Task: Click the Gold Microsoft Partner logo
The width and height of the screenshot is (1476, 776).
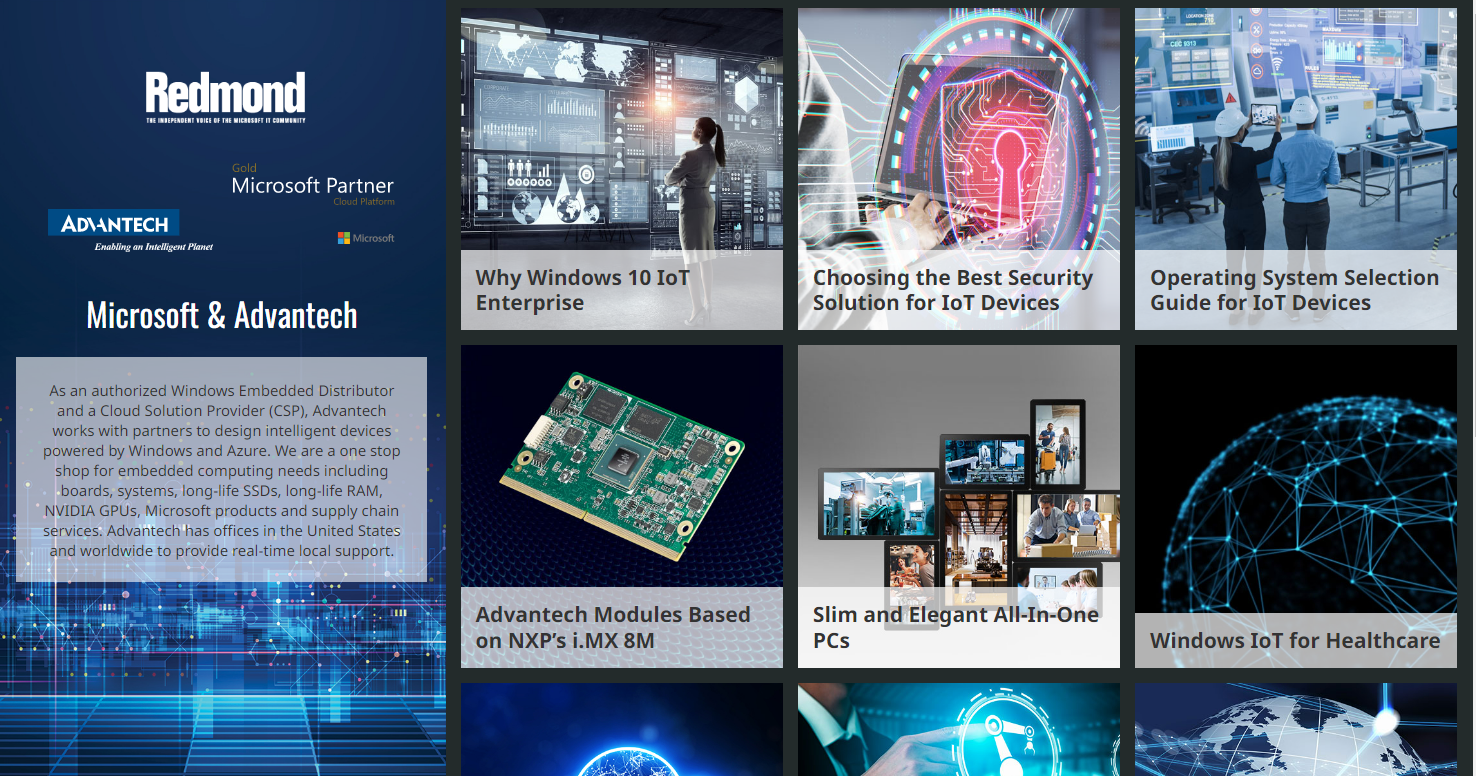Action: coord(313,185)
